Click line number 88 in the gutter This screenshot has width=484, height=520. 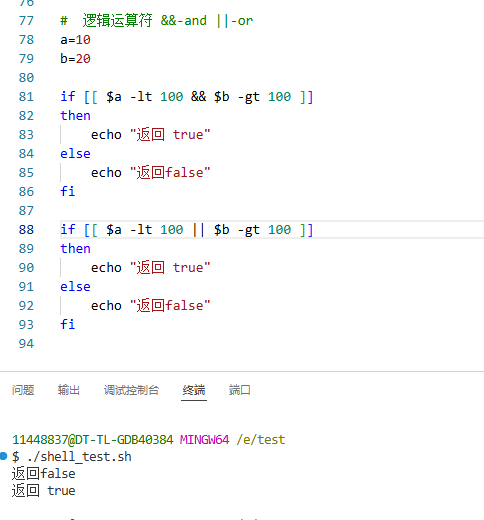(x=26, y=230)
